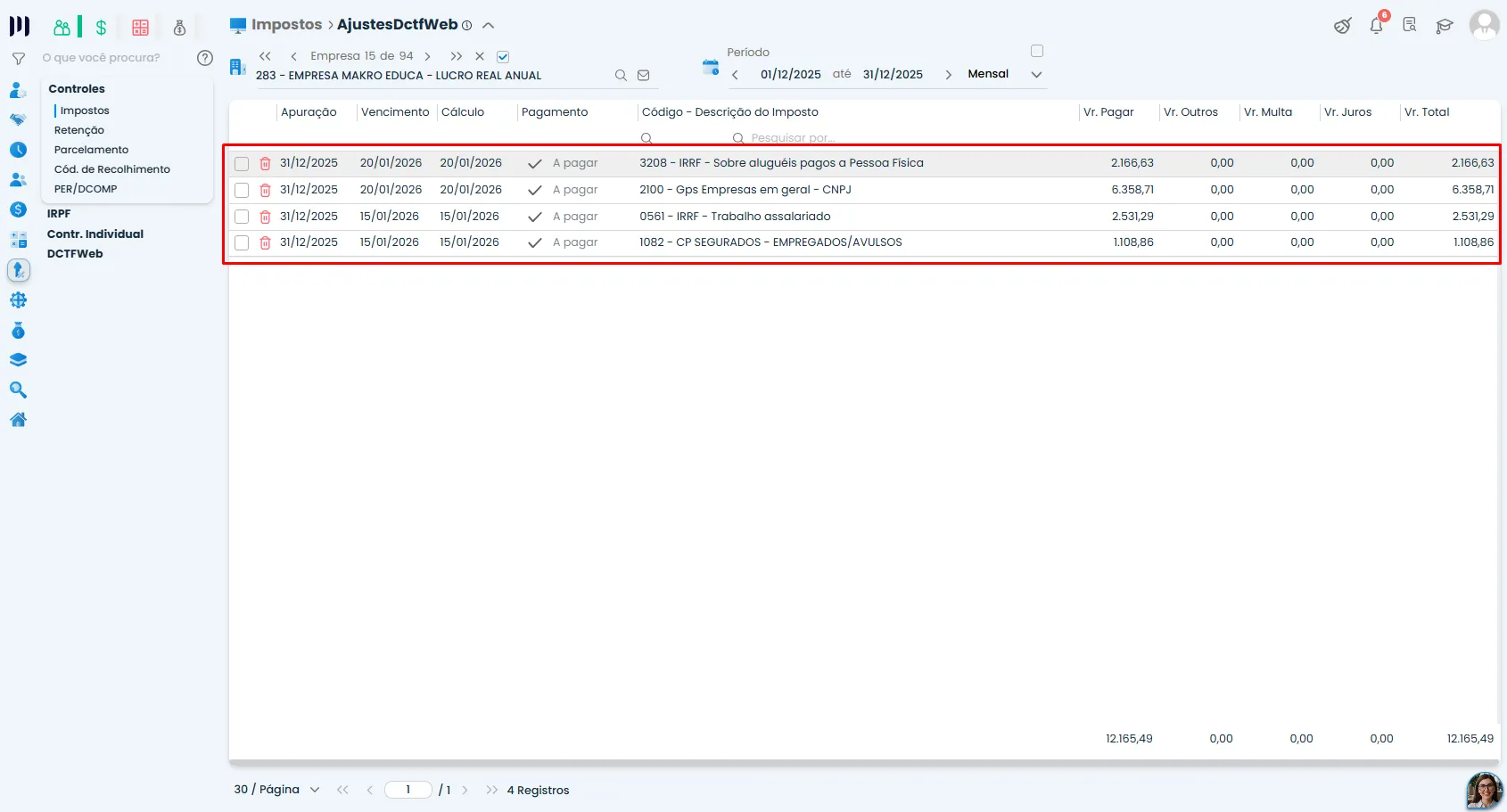Open the Contr. Individual section

click(x=95, y=234)
